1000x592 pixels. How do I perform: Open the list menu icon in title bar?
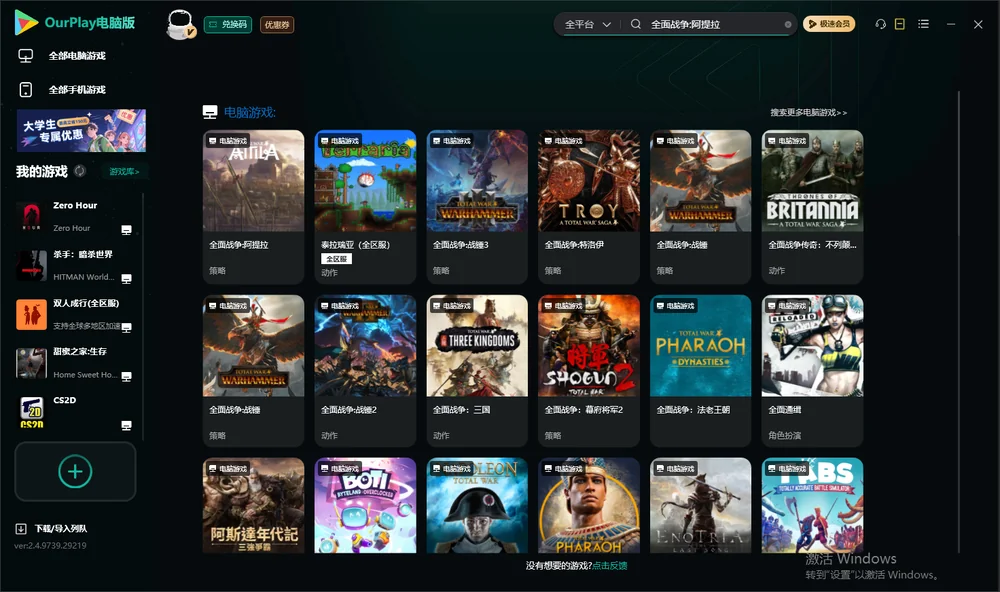(x=923, y=24)
